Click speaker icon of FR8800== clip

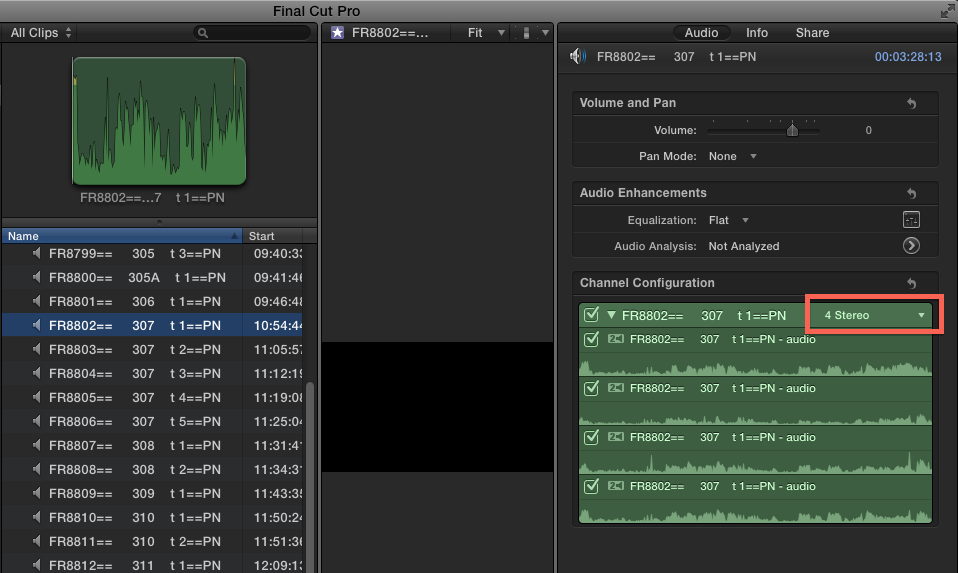[x=37, y=277]
